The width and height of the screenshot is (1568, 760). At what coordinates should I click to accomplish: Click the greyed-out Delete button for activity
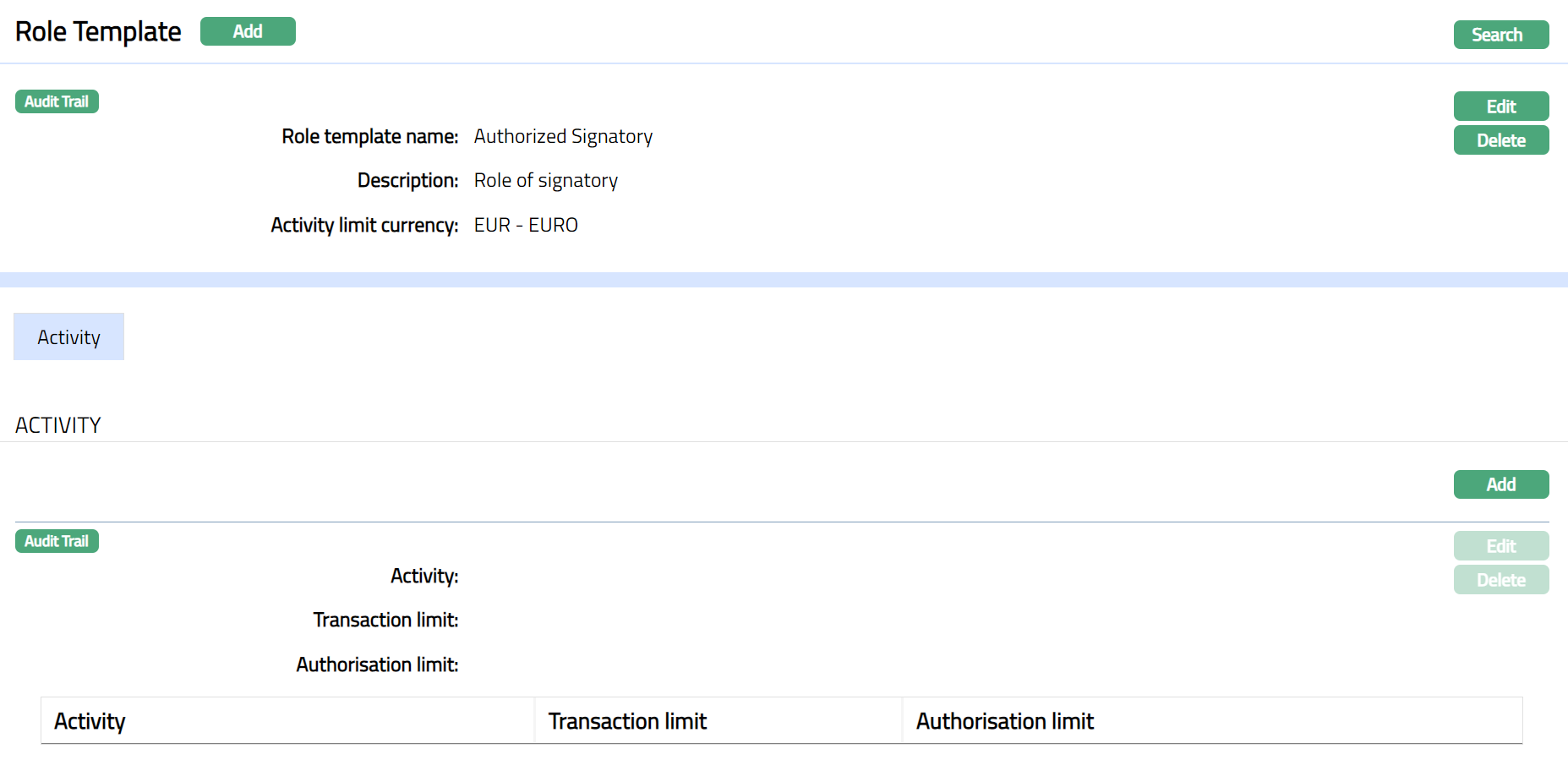(x=1500, y=580)
